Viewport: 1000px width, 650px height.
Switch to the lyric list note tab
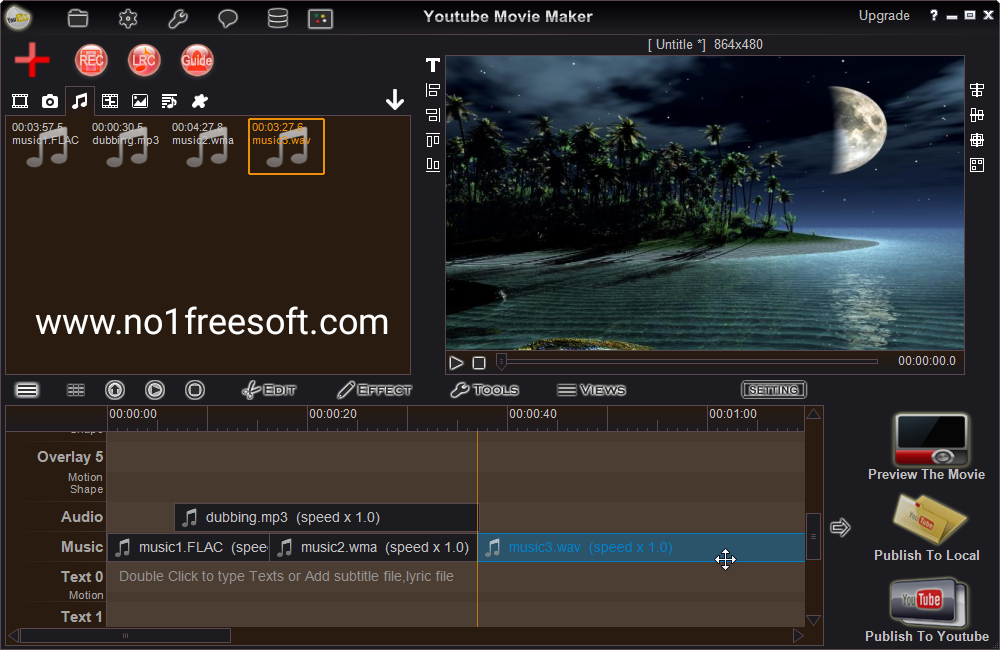[169, 101]
